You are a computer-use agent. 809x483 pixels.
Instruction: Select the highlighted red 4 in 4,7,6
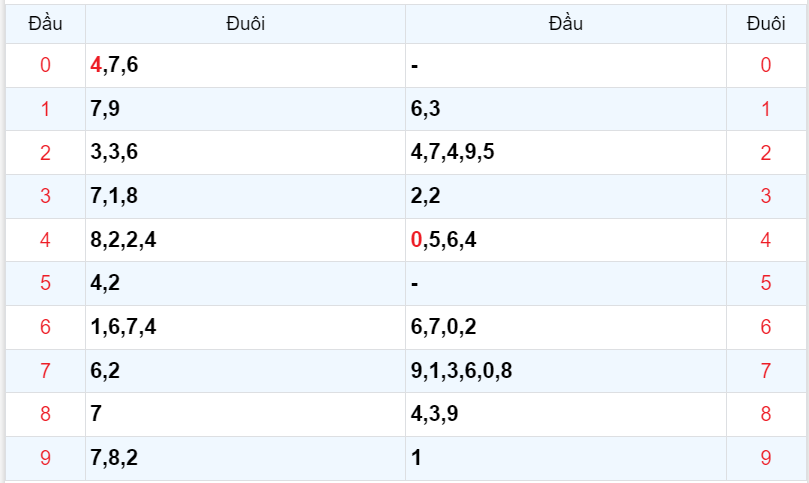click(96, 66)
